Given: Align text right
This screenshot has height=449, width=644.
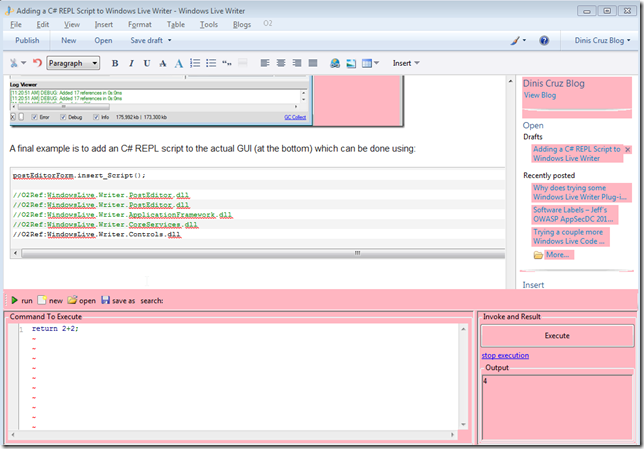Looking at the screenshot, I should (x=297, y=63).
